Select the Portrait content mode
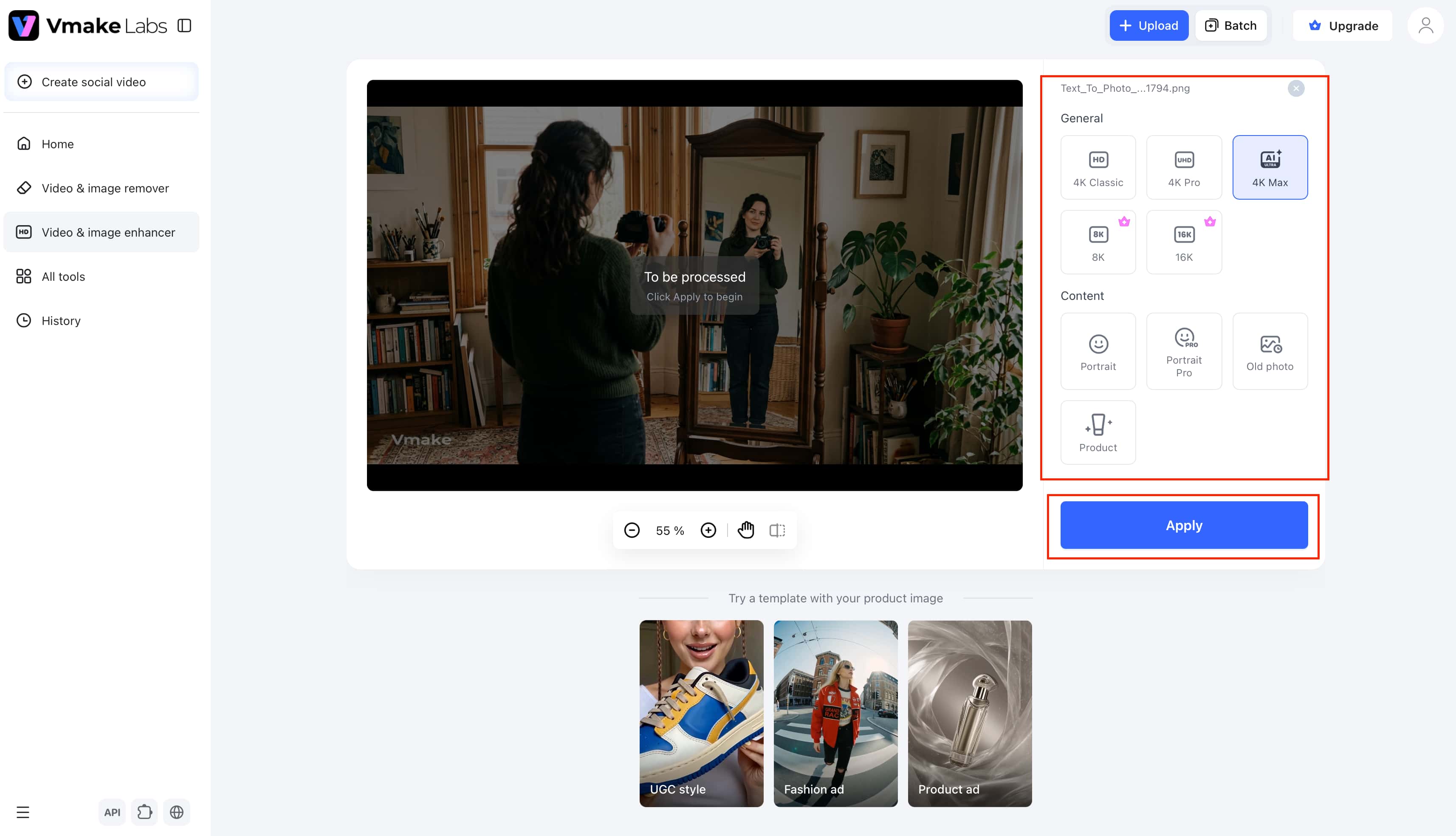Image resolution: width=1456 pixels, height=836 pixels. click(x=1098, y=351)
